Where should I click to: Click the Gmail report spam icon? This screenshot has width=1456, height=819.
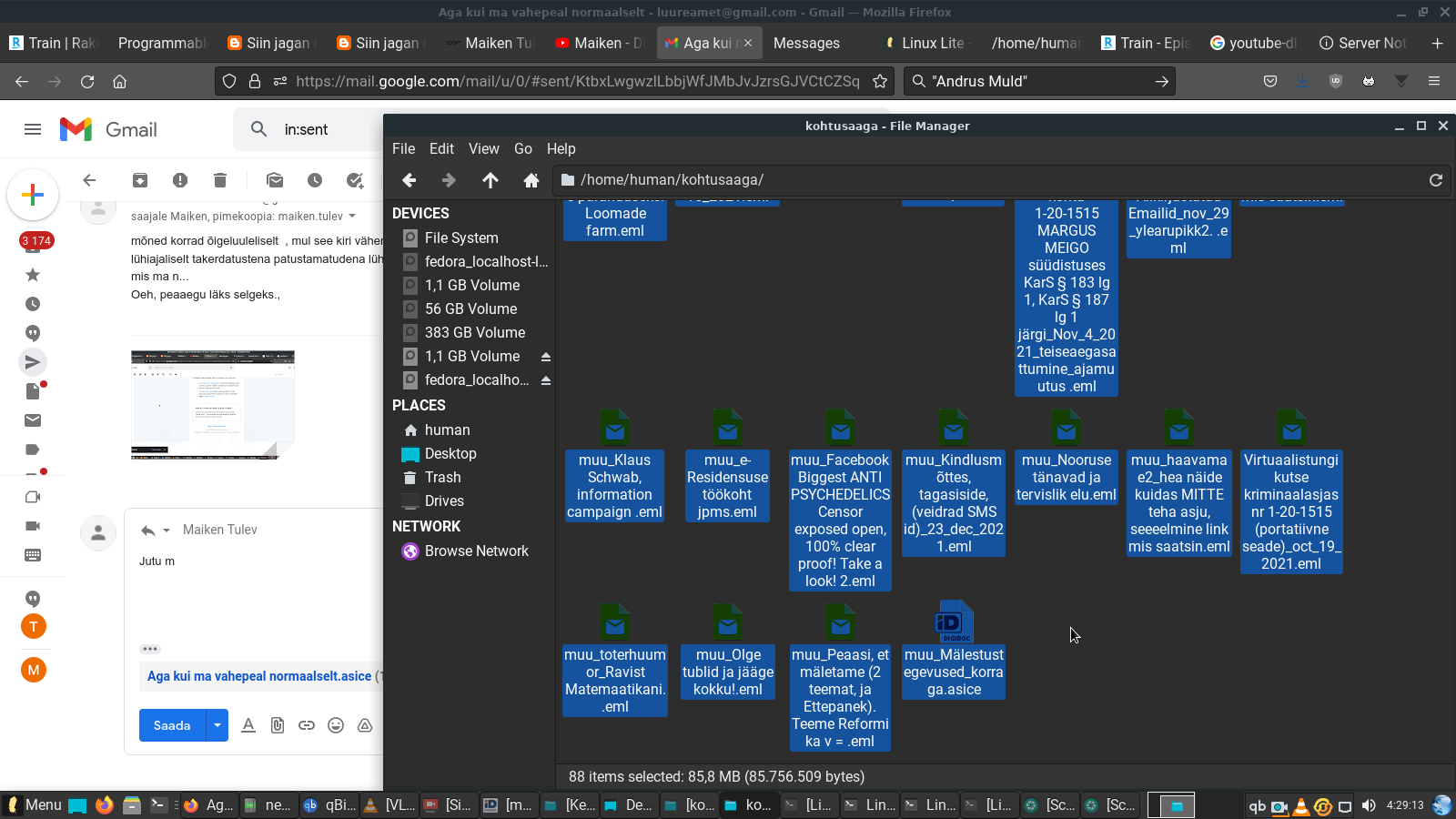180,180
